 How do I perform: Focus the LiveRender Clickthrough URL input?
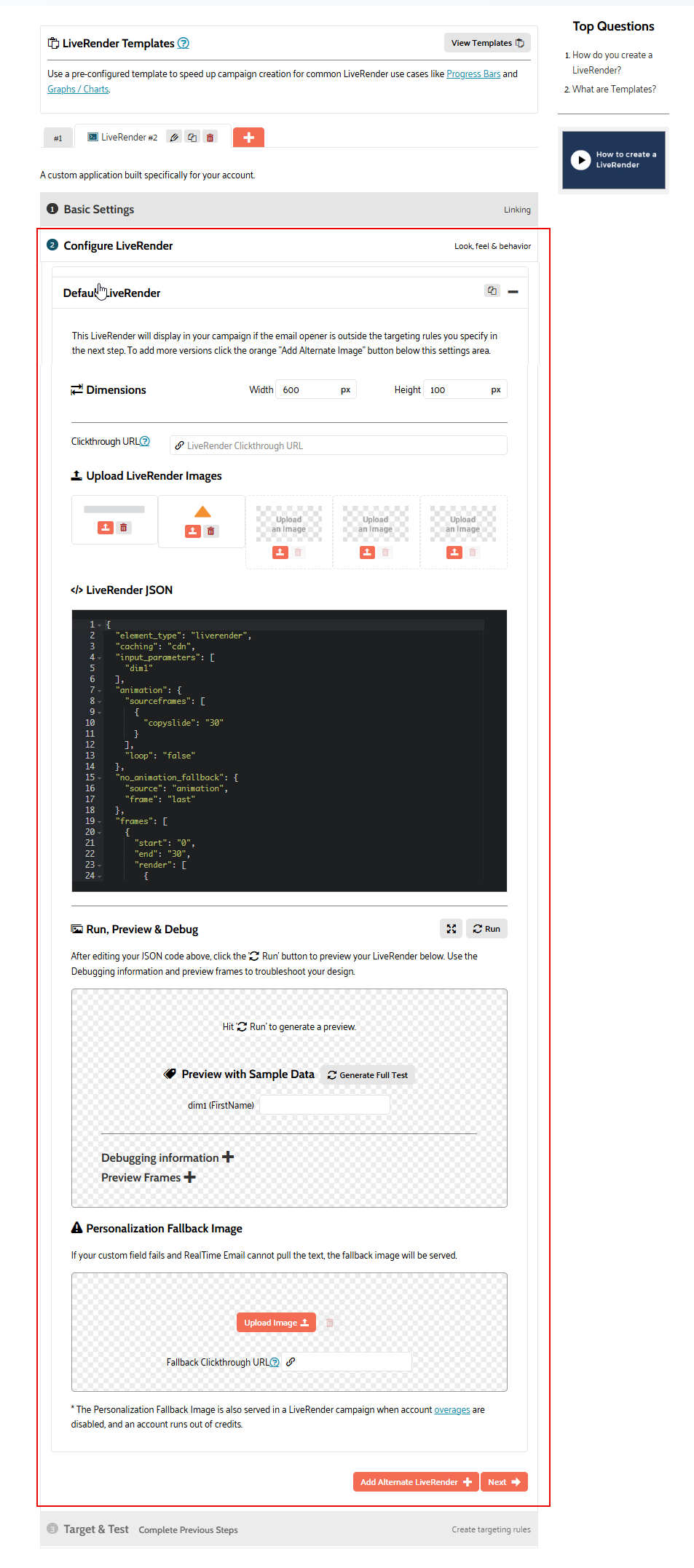tap(339, 446)
